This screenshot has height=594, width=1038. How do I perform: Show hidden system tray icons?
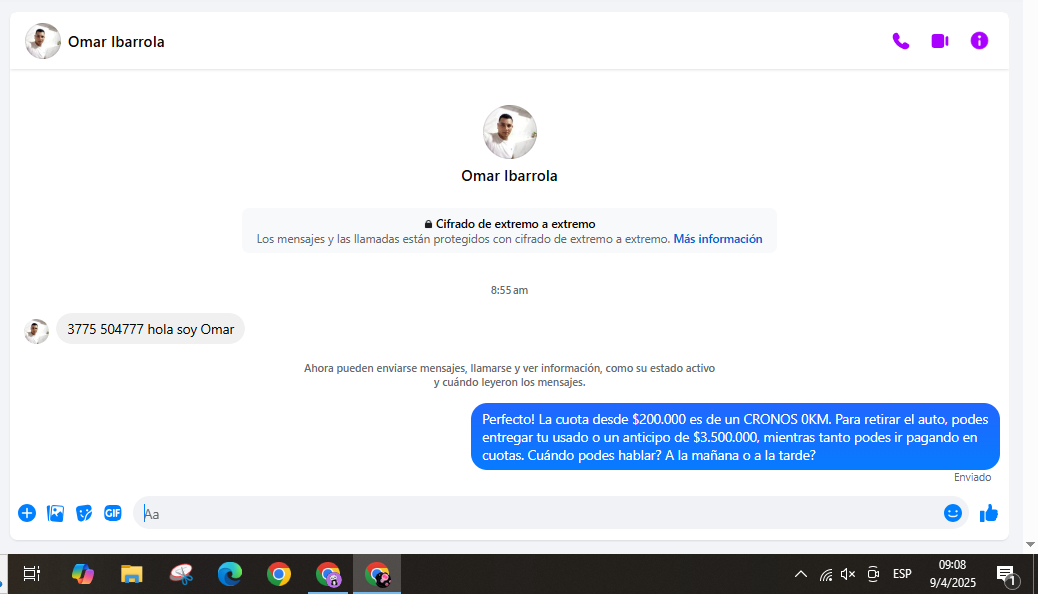pos(801,574)
